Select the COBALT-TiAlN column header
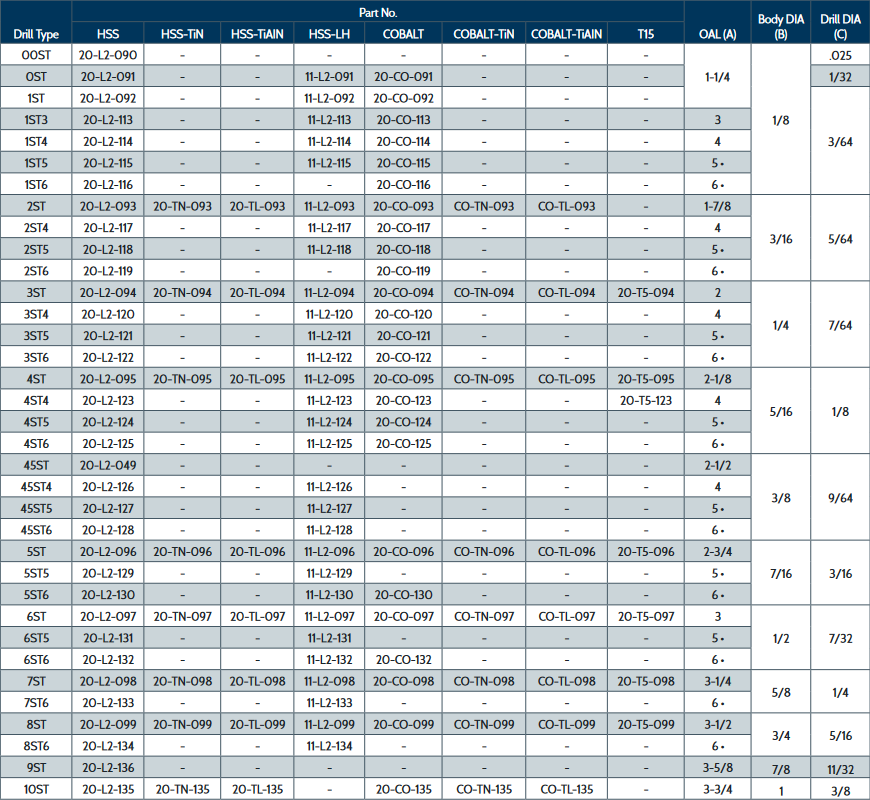The image size is (870, 800). pos(566,34)
